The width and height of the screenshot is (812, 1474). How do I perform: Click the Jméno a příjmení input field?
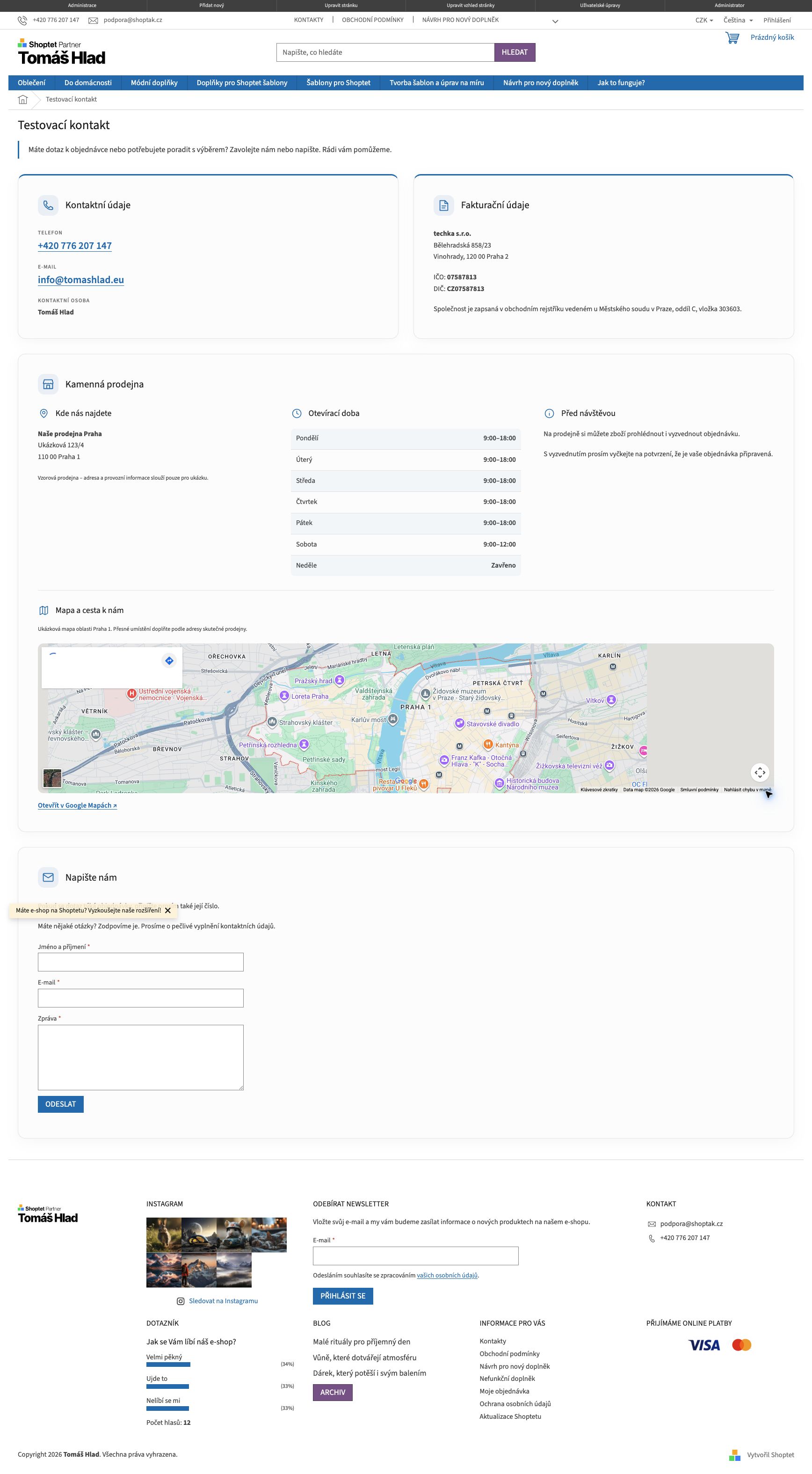[x=141, y=962]
